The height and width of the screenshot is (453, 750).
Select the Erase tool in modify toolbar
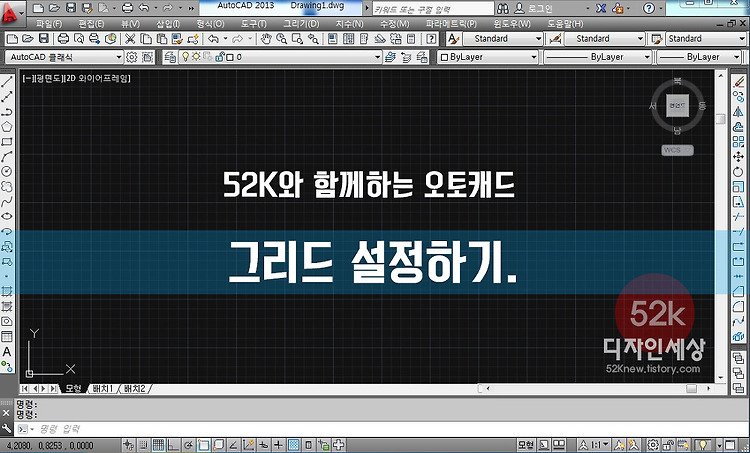click(x=739, y=82)
